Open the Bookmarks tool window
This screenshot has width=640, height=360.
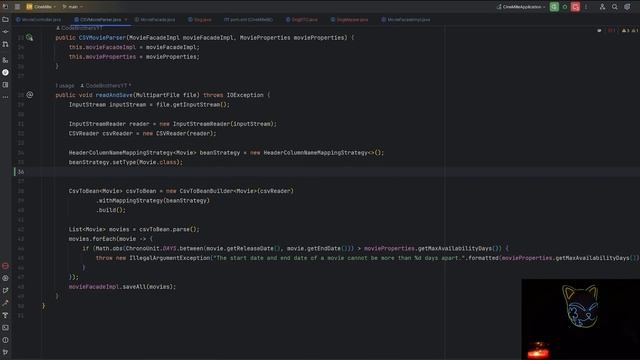(x=5, y=85)
